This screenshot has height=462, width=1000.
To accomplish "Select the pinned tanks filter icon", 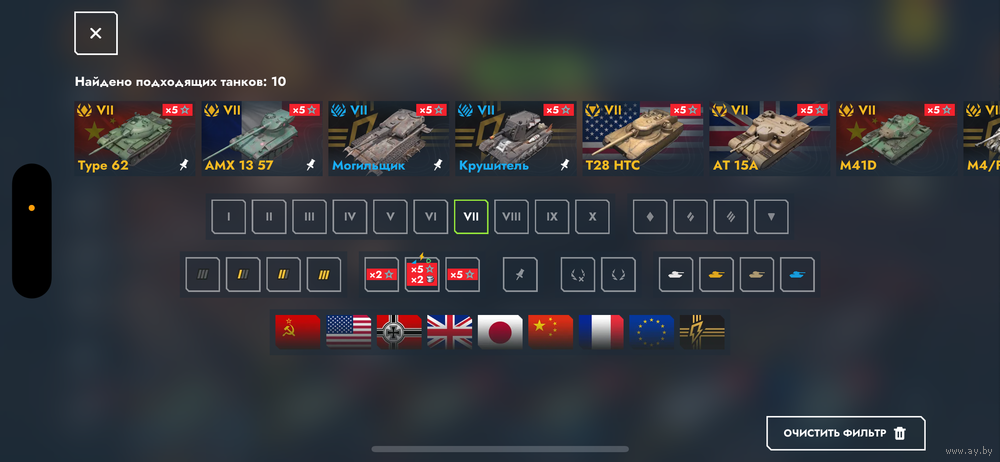I will pyautogui.click(x=520, y=274).
